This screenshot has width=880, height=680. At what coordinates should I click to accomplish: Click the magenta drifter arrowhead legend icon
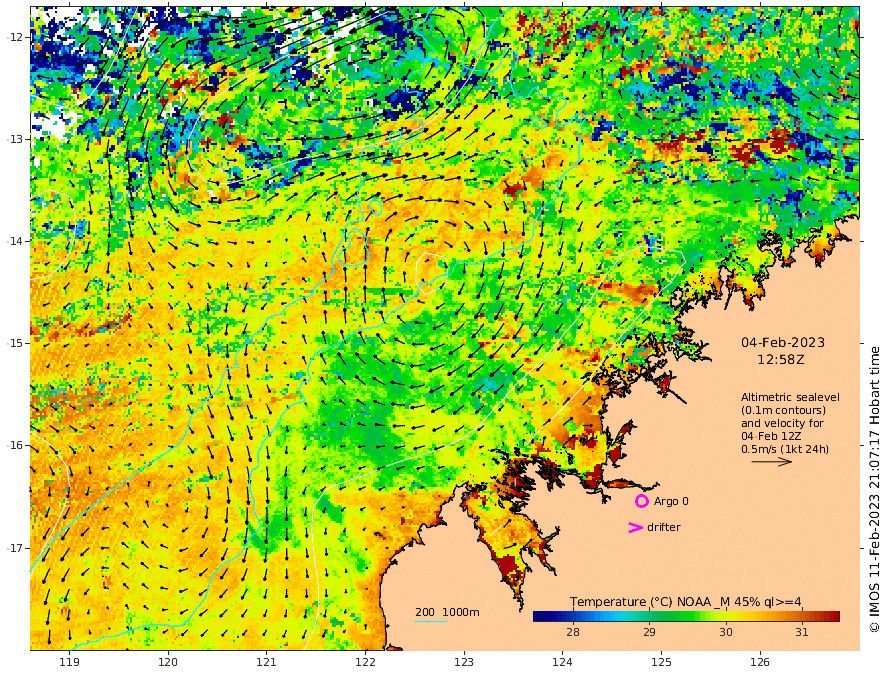pos(635,527)
